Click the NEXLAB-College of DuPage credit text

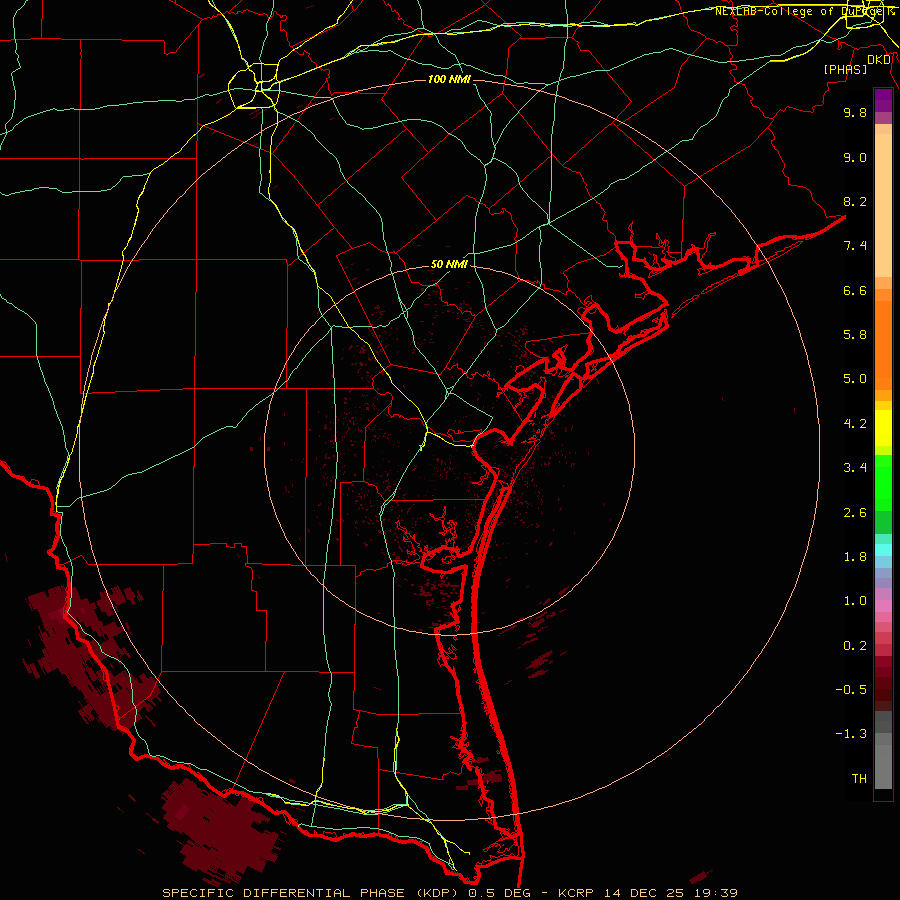coord(804,11)
